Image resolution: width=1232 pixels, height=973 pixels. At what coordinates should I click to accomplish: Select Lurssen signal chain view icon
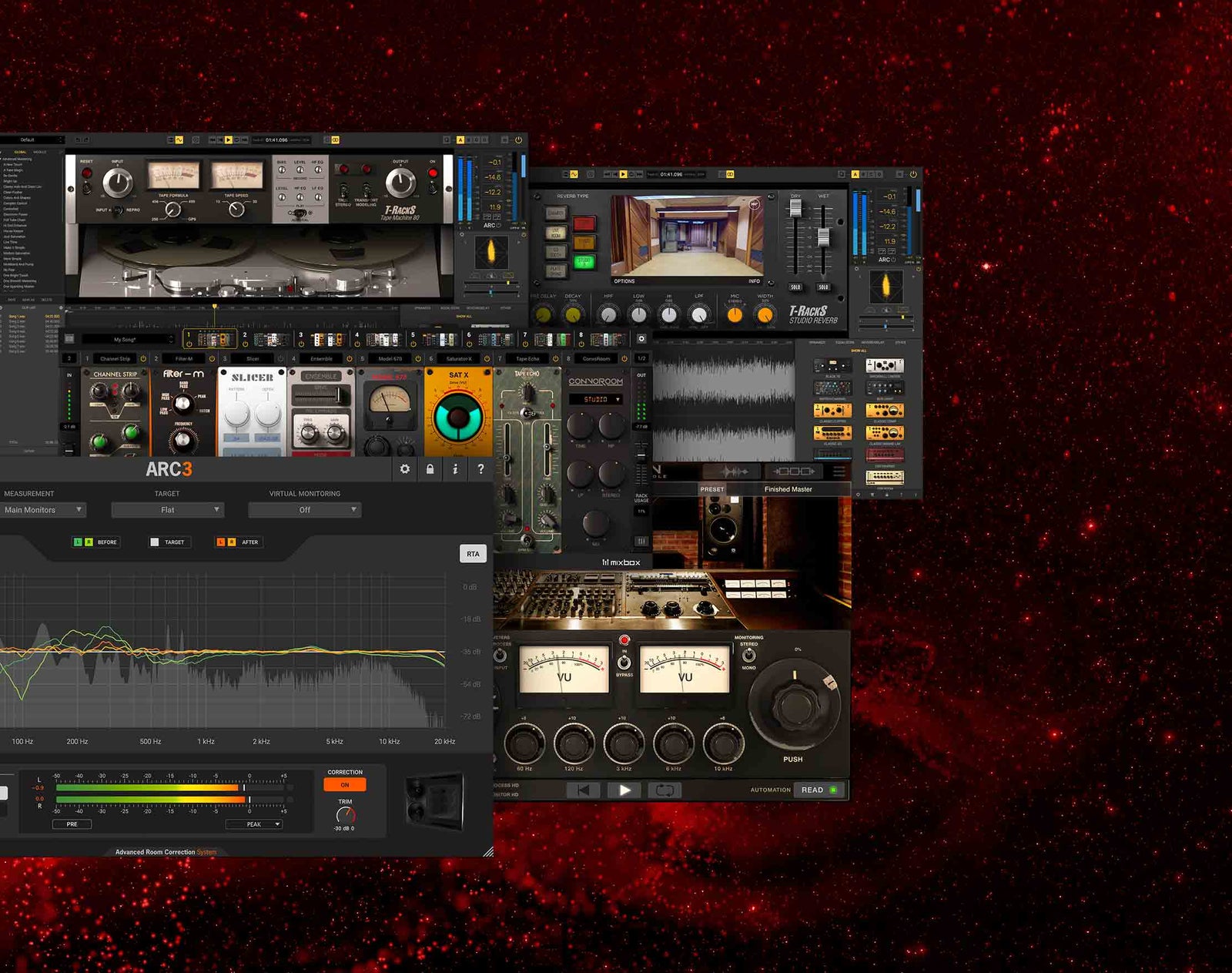tap(794, 471)
